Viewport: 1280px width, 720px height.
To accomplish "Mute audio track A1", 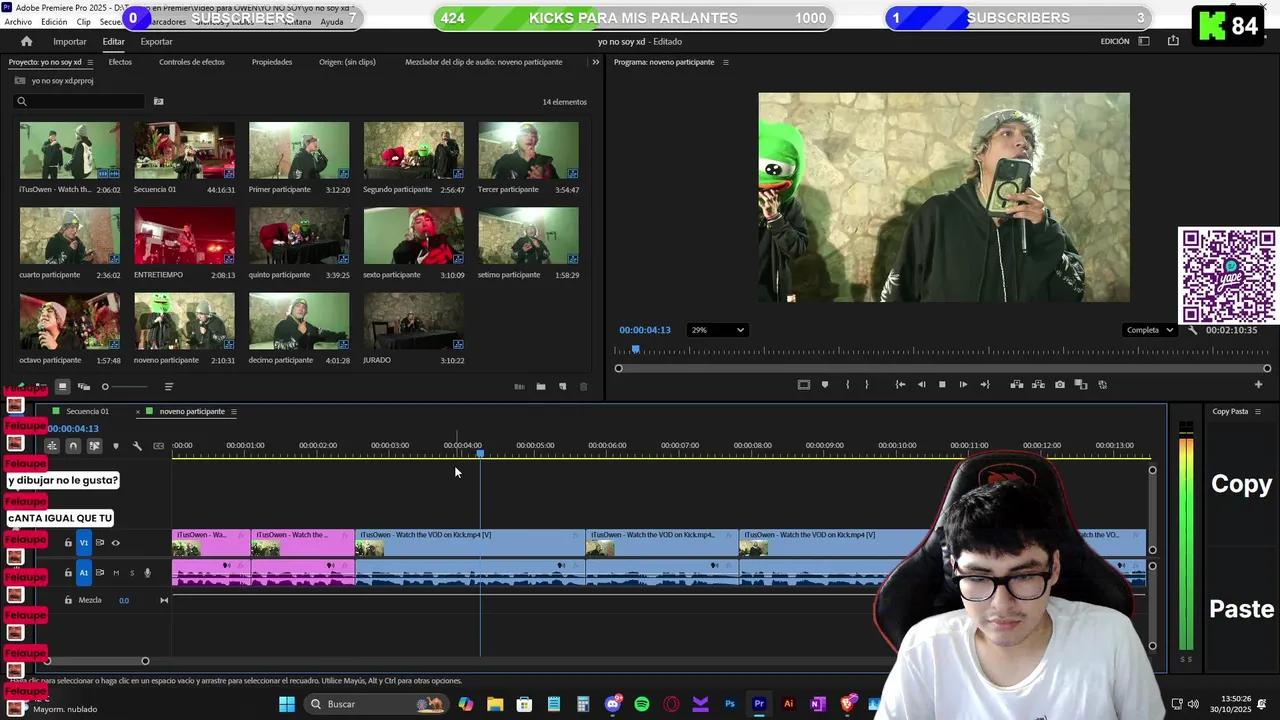I will 116,573.
